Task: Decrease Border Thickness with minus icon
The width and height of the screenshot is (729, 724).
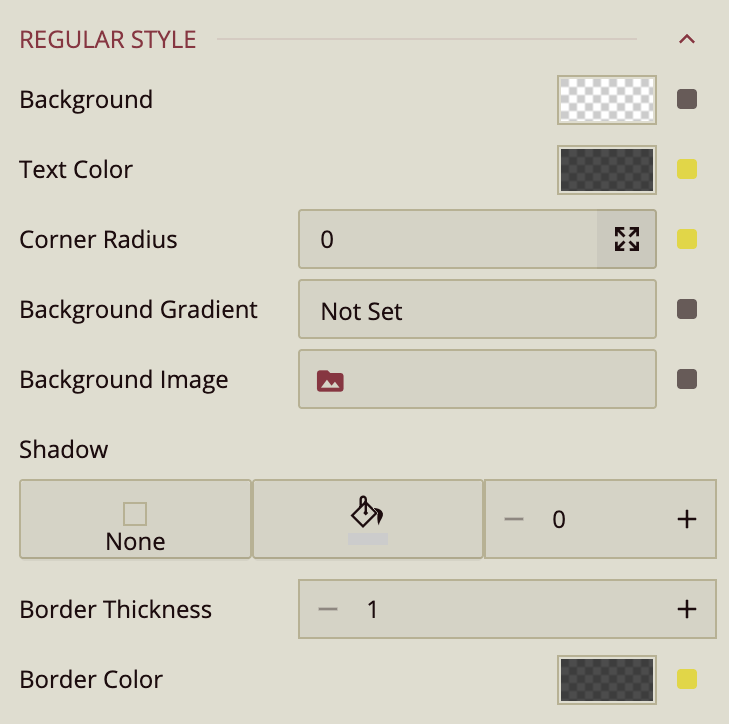Action: pyautogui.click(x=328, y=609)
